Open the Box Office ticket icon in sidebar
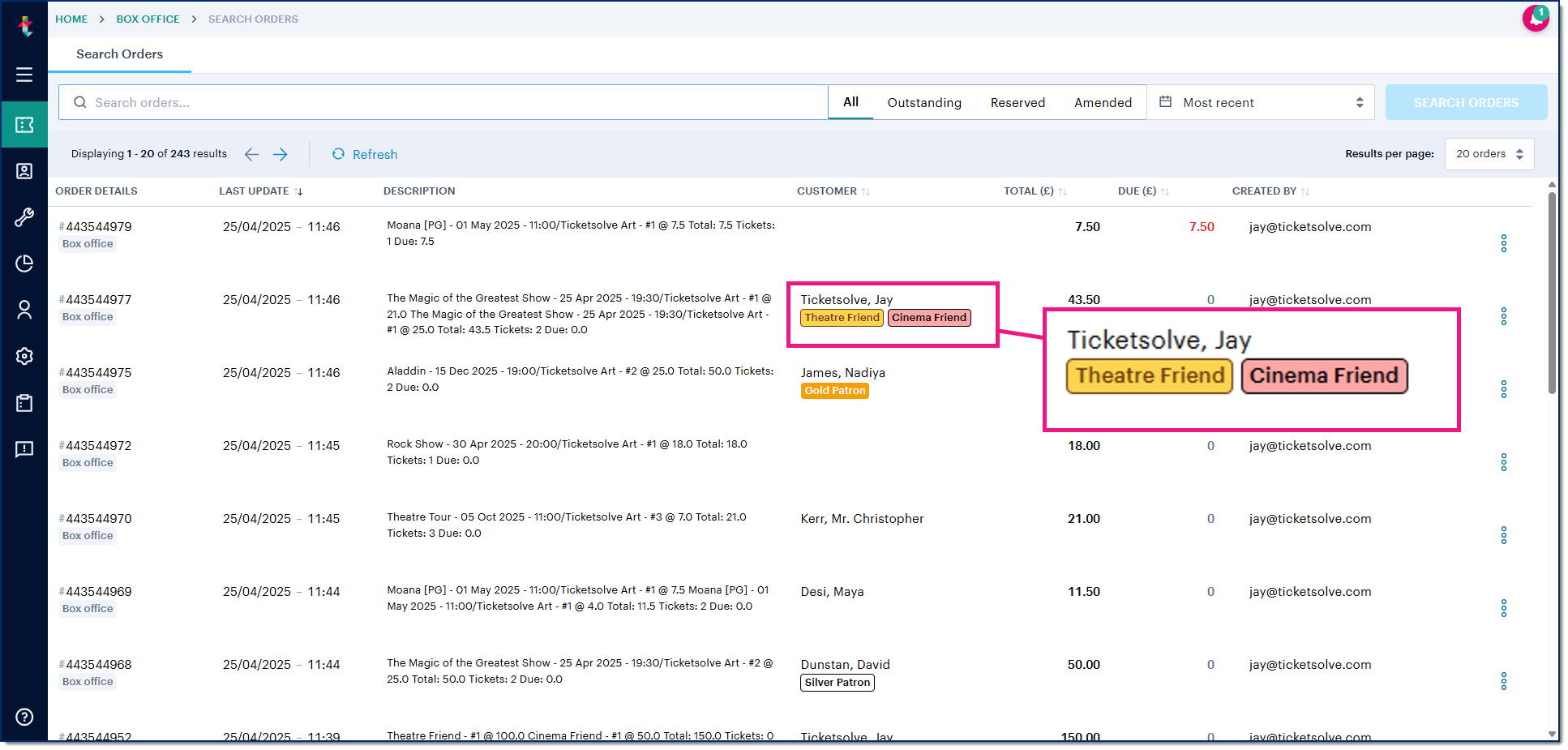Screen dimensions: 1568x750 pos(24,125)
